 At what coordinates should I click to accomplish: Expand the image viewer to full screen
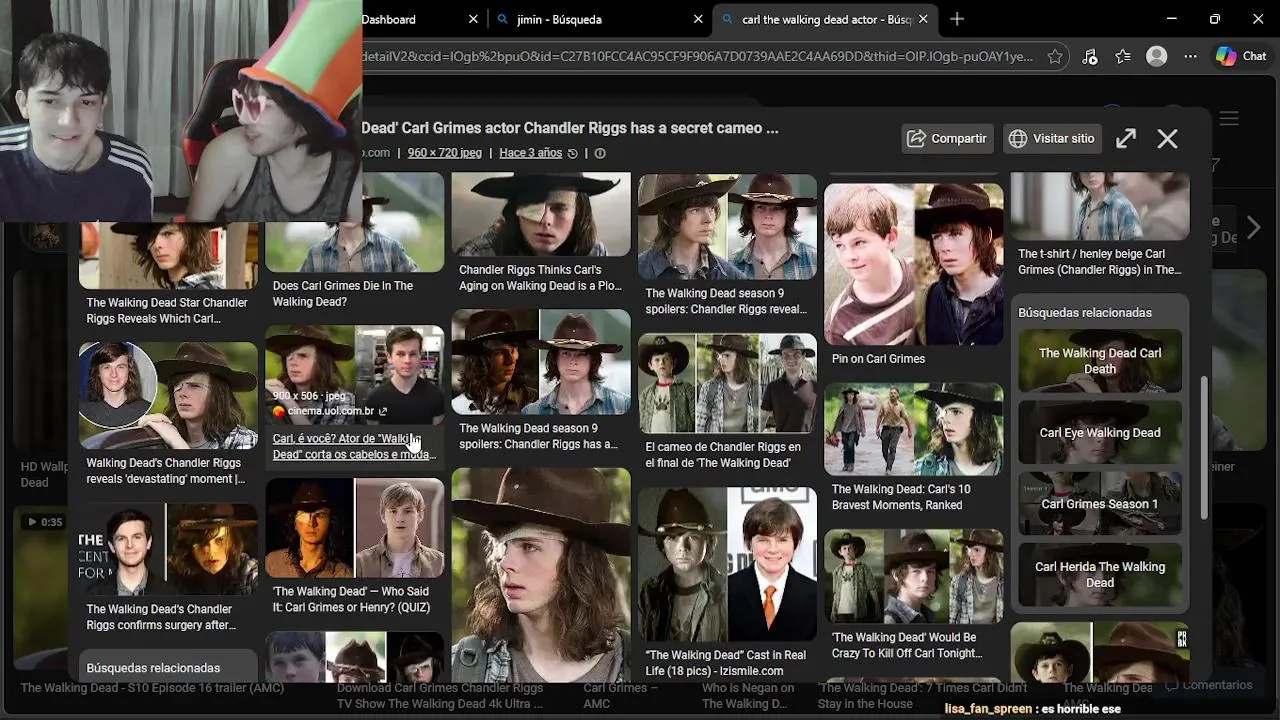coord(1126,139)
